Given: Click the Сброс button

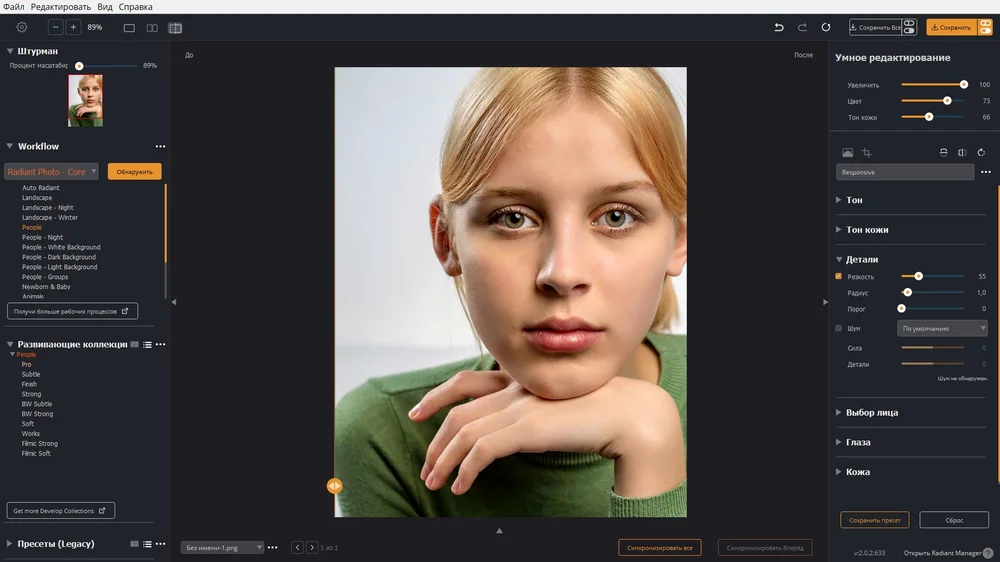Looking at the screenshot, I should [954, 521].
